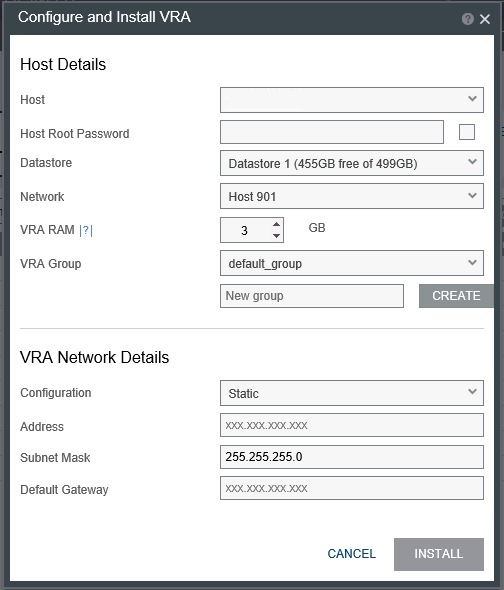
Task: Click the CANCEL link
Action: [x=352, y=554]
